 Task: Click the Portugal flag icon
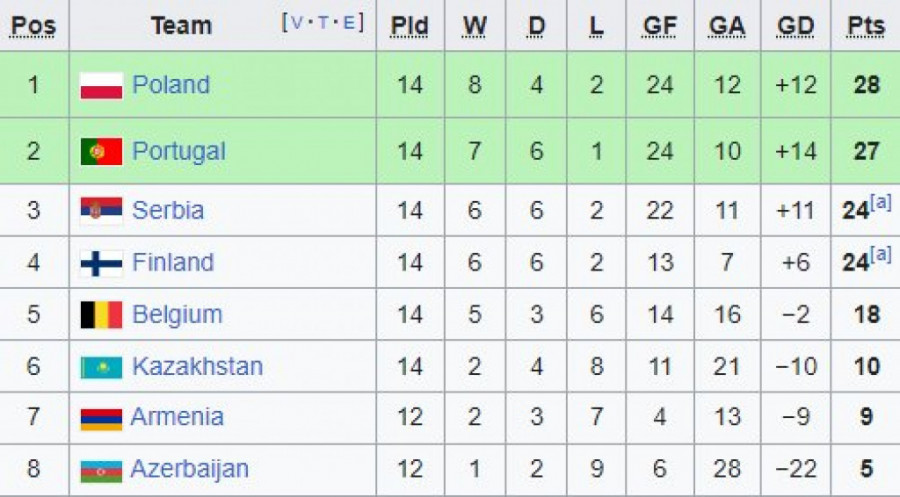(101, 152)
